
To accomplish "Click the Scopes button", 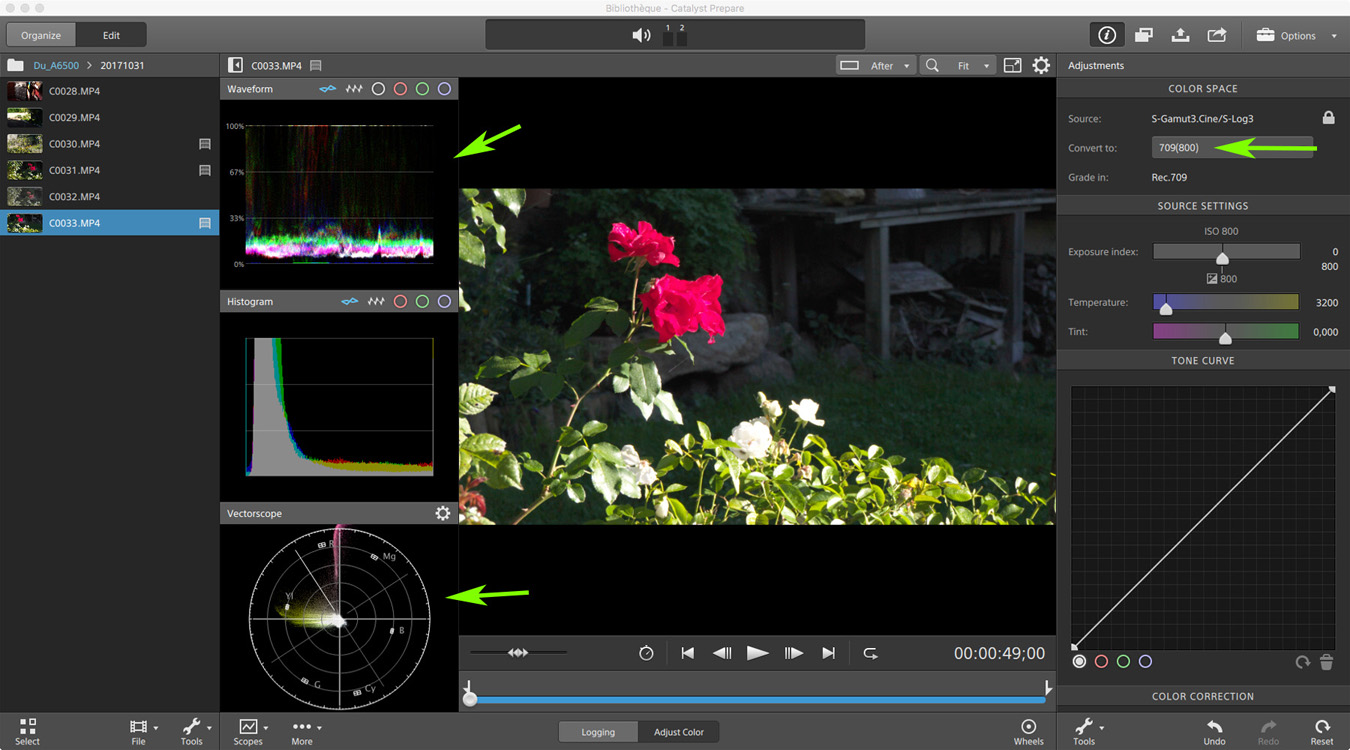I will pyautogui.click(x=248, y=731).
